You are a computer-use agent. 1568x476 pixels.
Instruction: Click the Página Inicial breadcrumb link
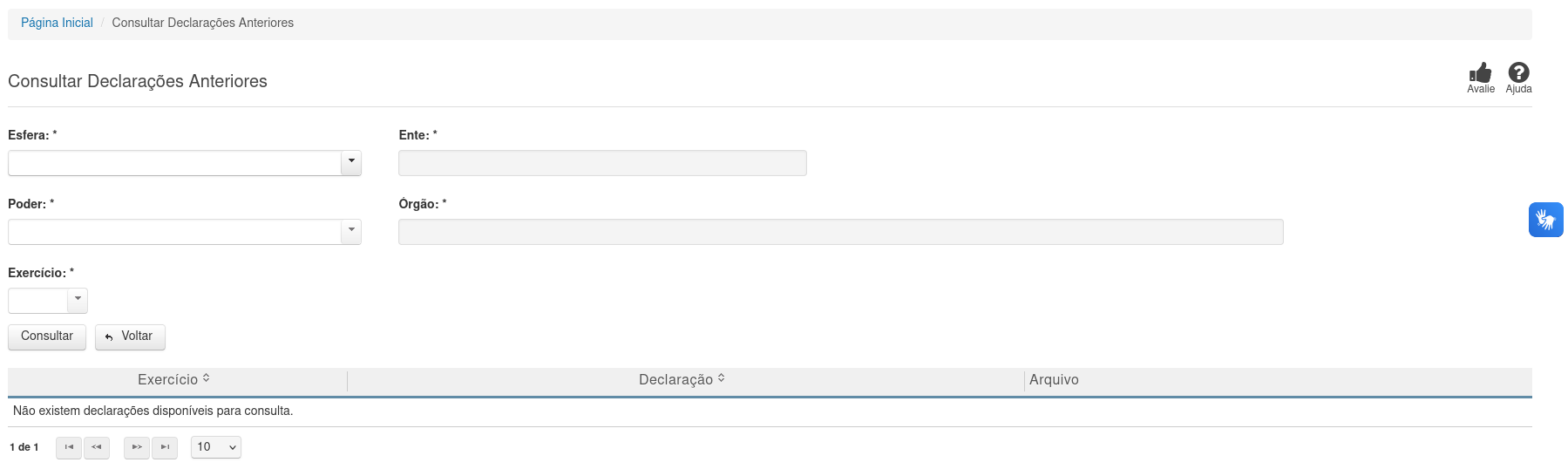pyautogui.click(x=57, y=23)
